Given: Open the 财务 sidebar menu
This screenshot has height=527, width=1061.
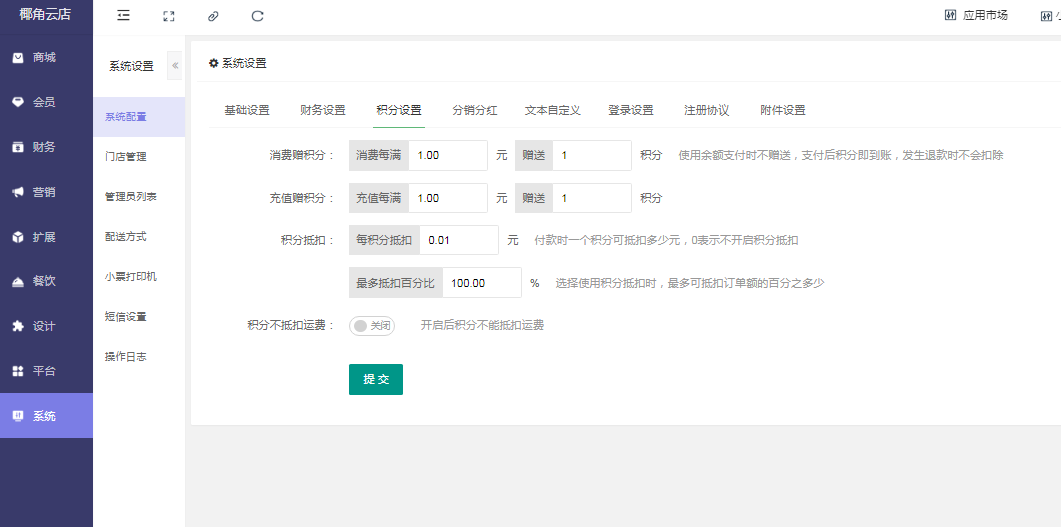Looking at the screenshot, I should click(46, 147).
